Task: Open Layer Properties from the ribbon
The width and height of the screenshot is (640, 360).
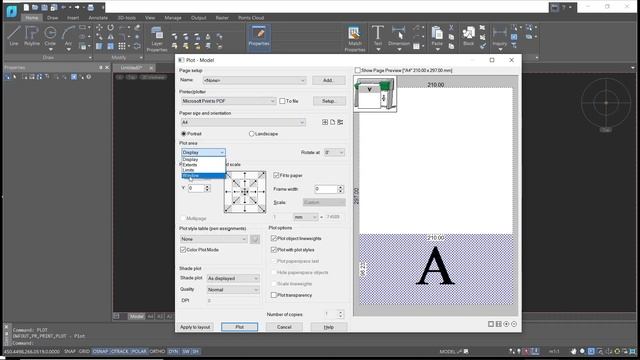Action: point(157,39)
